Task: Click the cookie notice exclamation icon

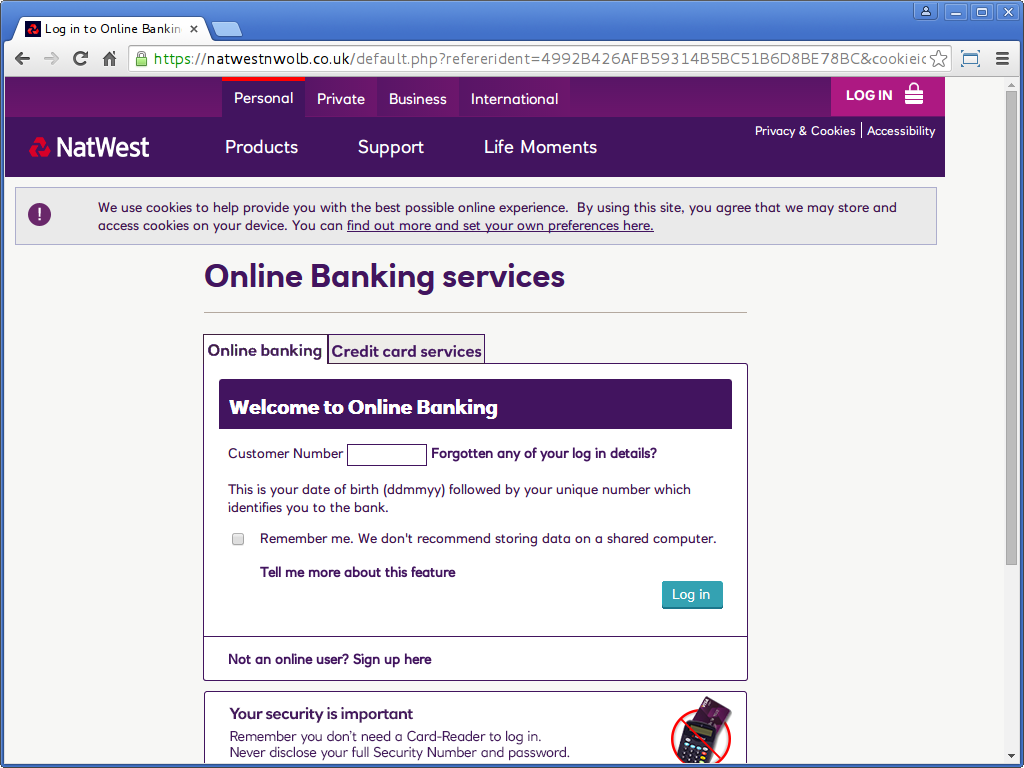Action: 39,214
